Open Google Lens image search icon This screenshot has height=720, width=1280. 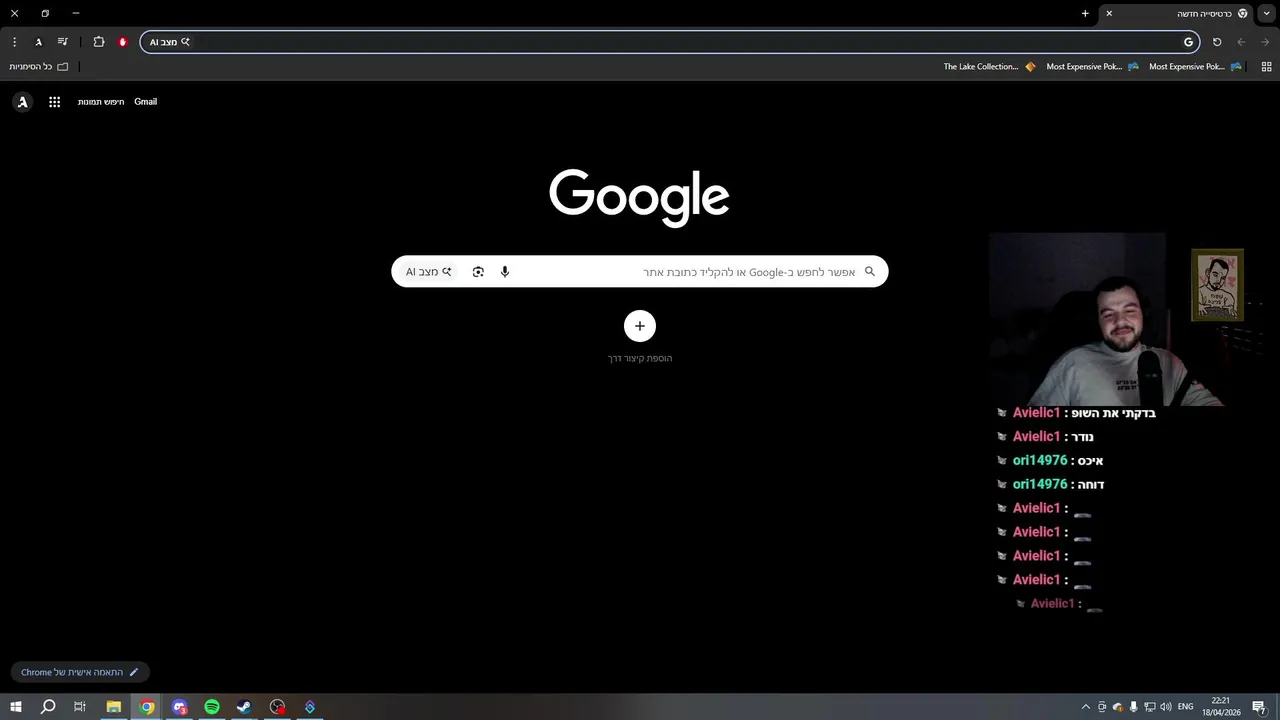coord(478,272)
